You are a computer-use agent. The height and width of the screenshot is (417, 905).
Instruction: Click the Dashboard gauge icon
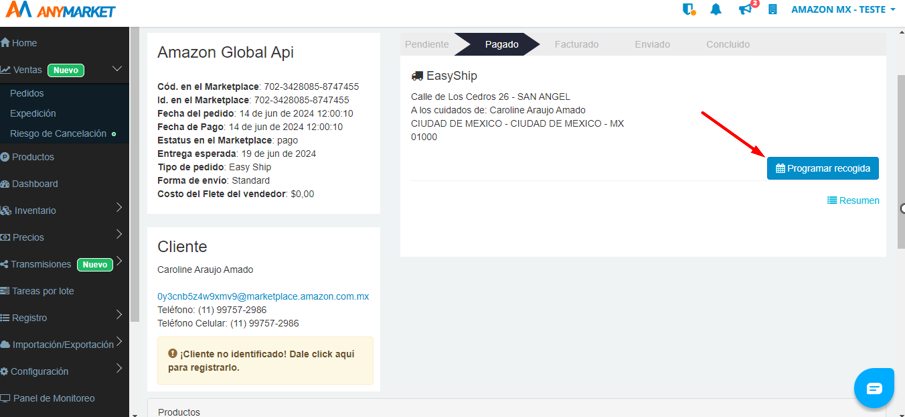(5, 184)
